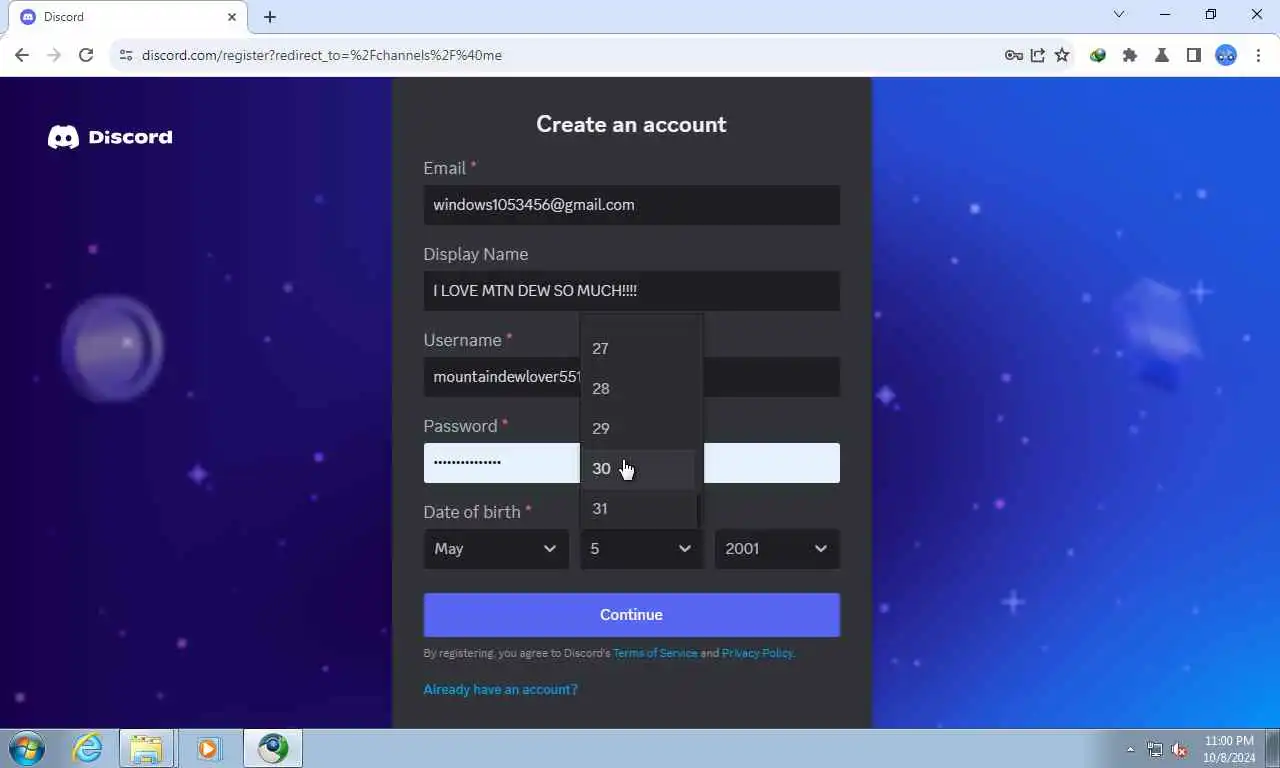Screen dimensions: 1280x768
Task: Open the Extensions puzzle icon
Action: pos(1130,55)
